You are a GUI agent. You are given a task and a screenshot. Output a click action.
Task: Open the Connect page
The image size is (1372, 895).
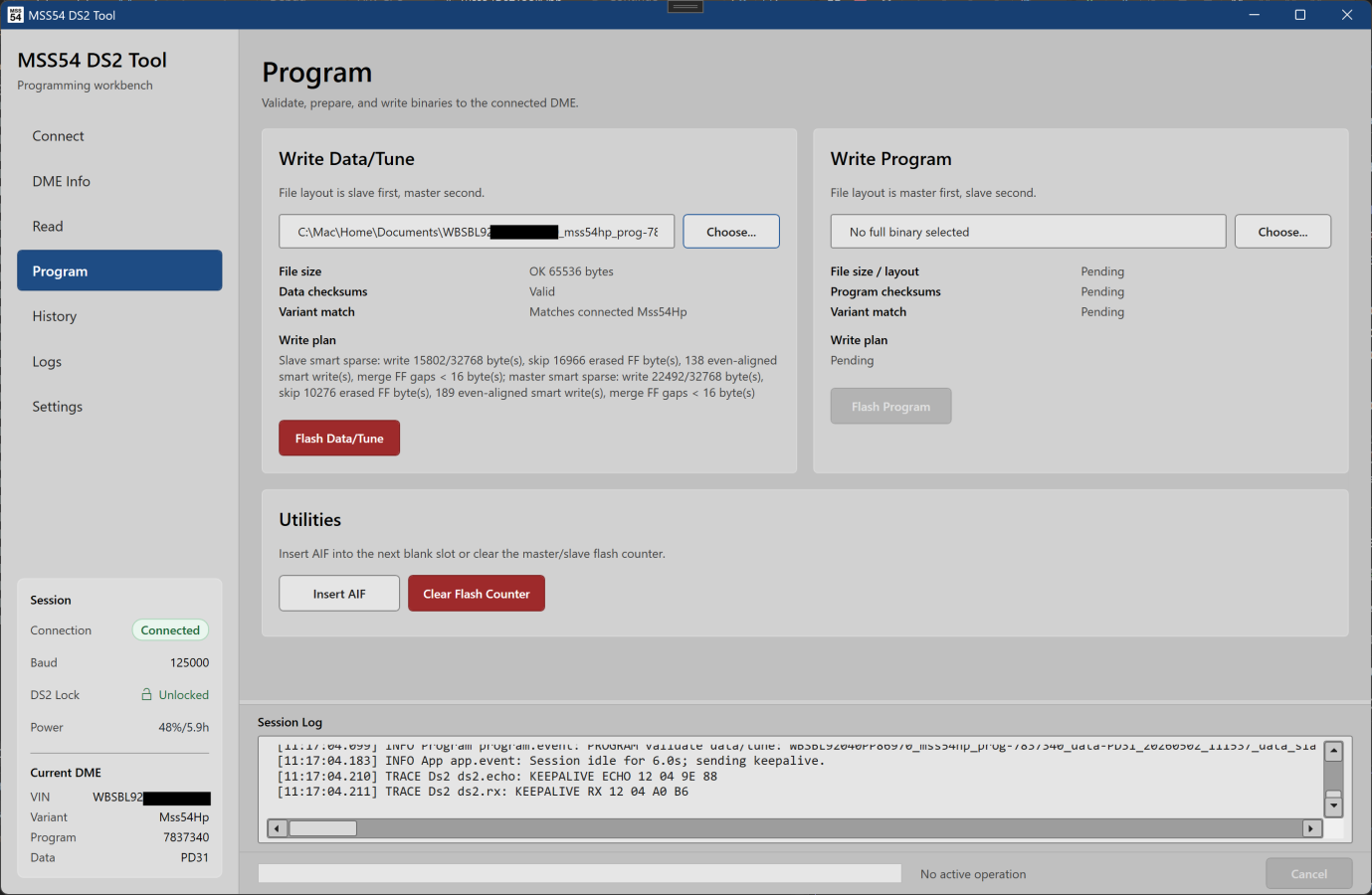coord(119,136)
